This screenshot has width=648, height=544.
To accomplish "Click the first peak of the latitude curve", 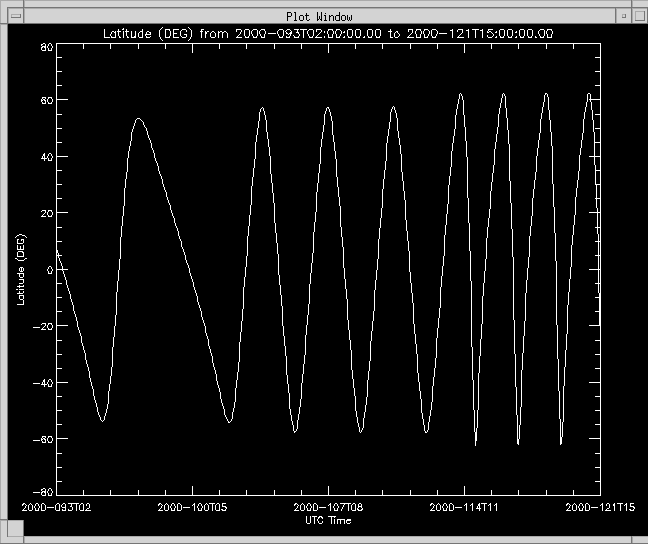I will pyautogui.click(x=138, y=119).
